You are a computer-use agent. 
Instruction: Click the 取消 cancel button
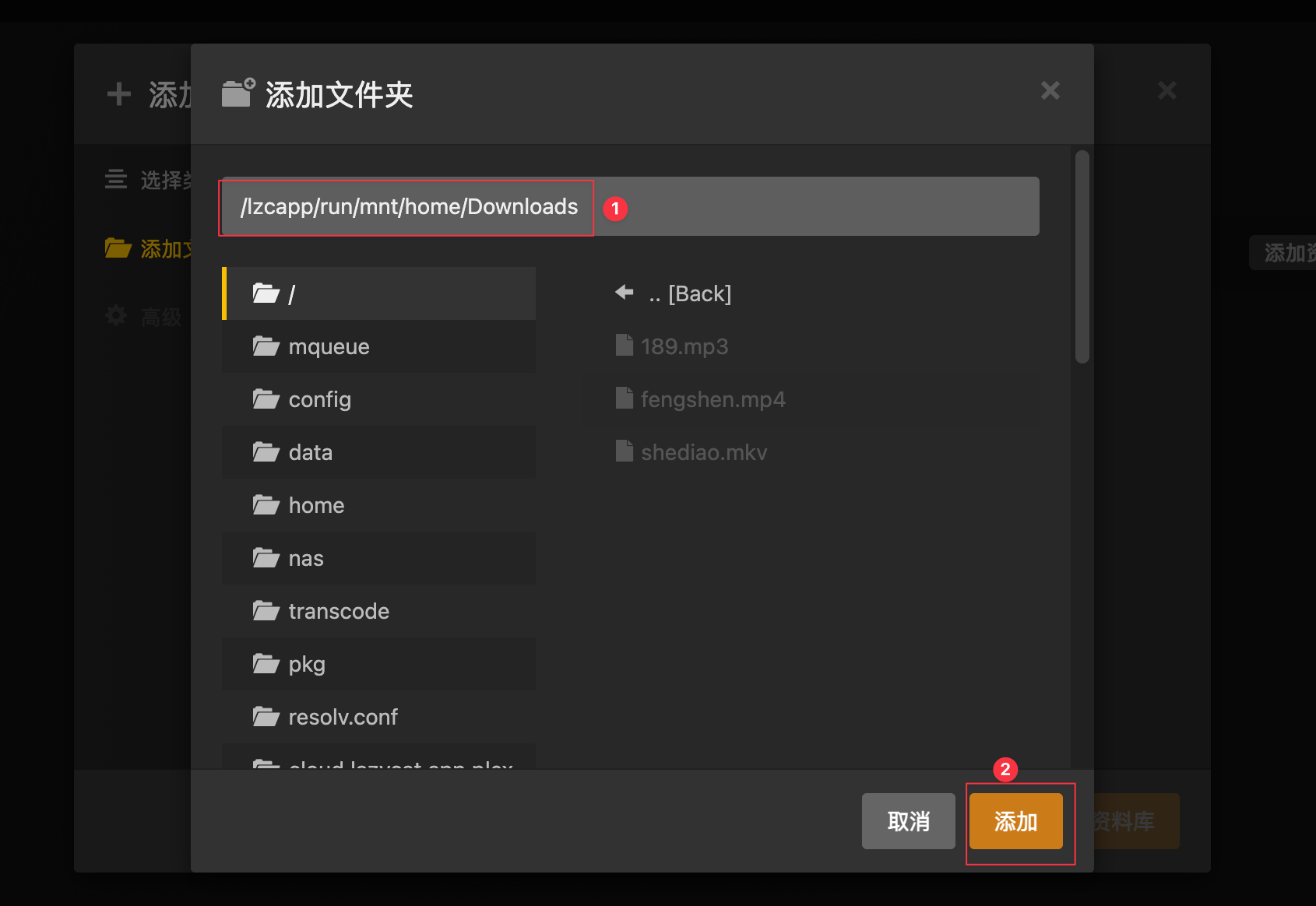(908, 821)
